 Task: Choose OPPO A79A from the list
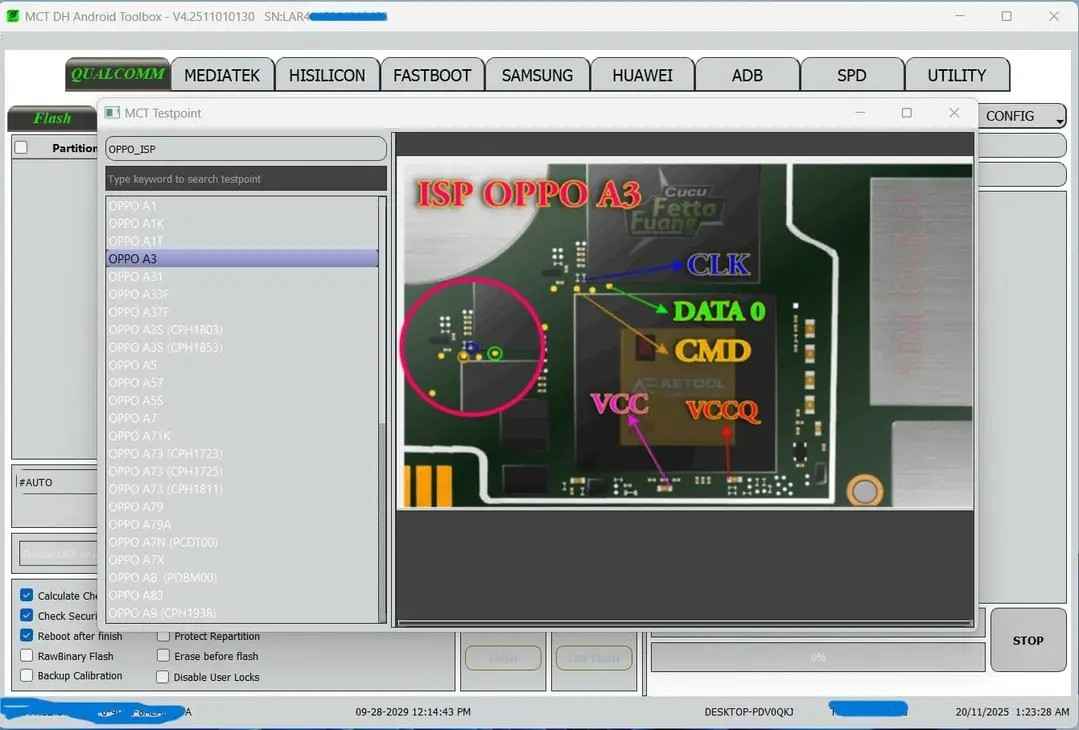pos(242,524)
